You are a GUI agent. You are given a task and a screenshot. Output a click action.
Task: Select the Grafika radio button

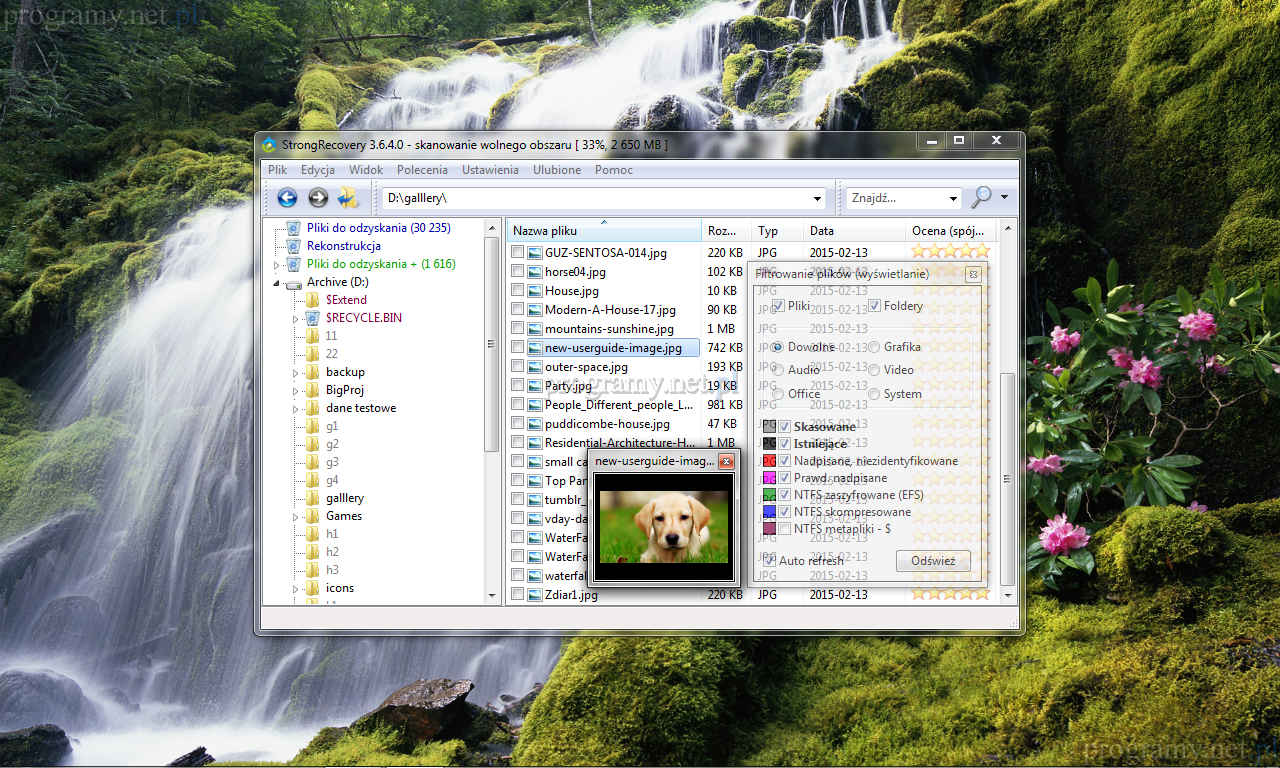[874, 347]
